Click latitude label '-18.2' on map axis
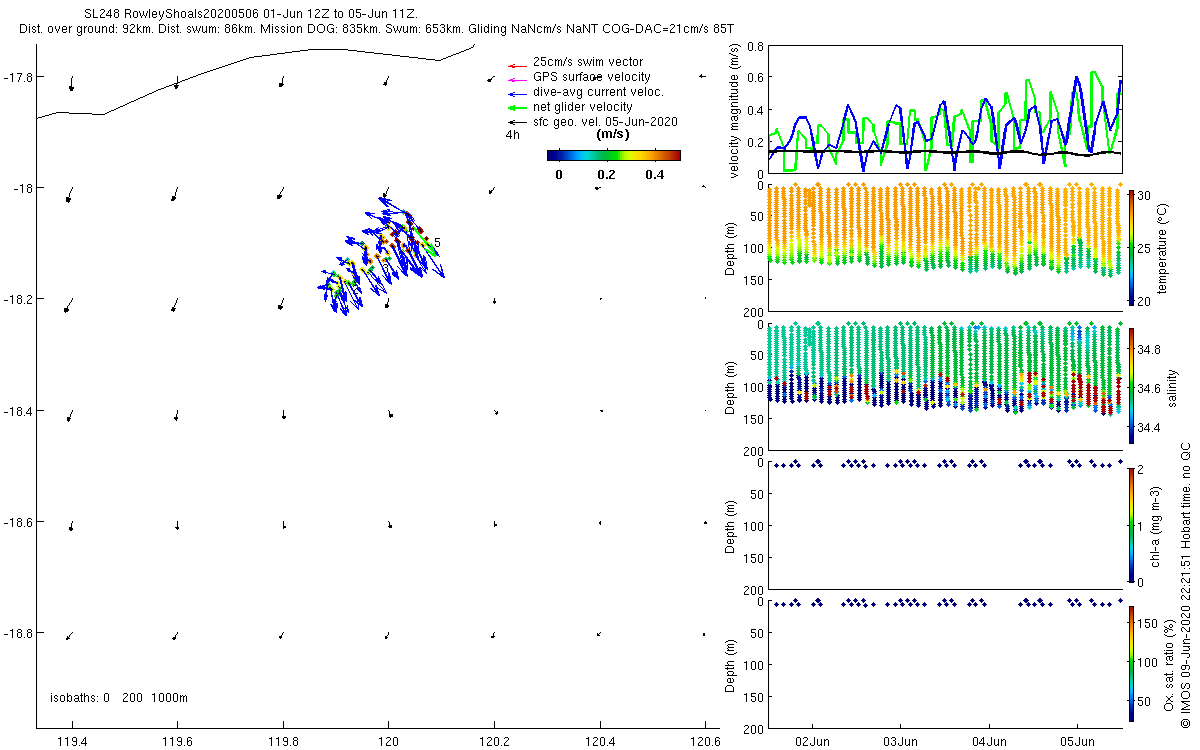Screen dimensions: 1200x750 click(18, 299)
